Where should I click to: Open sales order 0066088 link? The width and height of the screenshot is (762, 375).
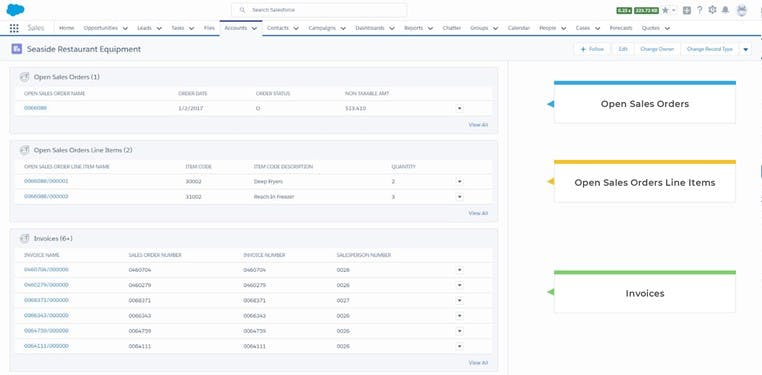coord(35,108)
